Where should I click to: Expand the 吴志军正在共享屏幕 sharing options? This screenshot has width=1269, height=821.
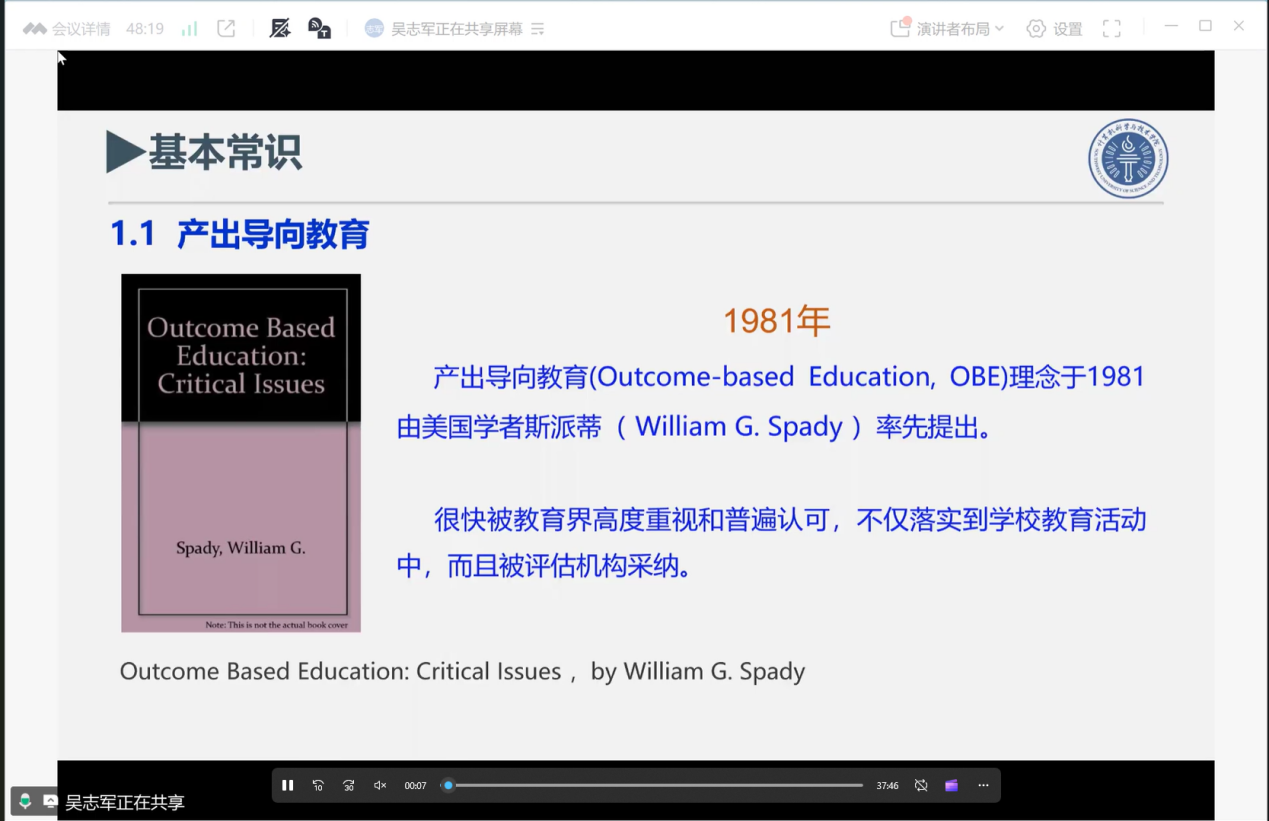(x=538, y=29)
